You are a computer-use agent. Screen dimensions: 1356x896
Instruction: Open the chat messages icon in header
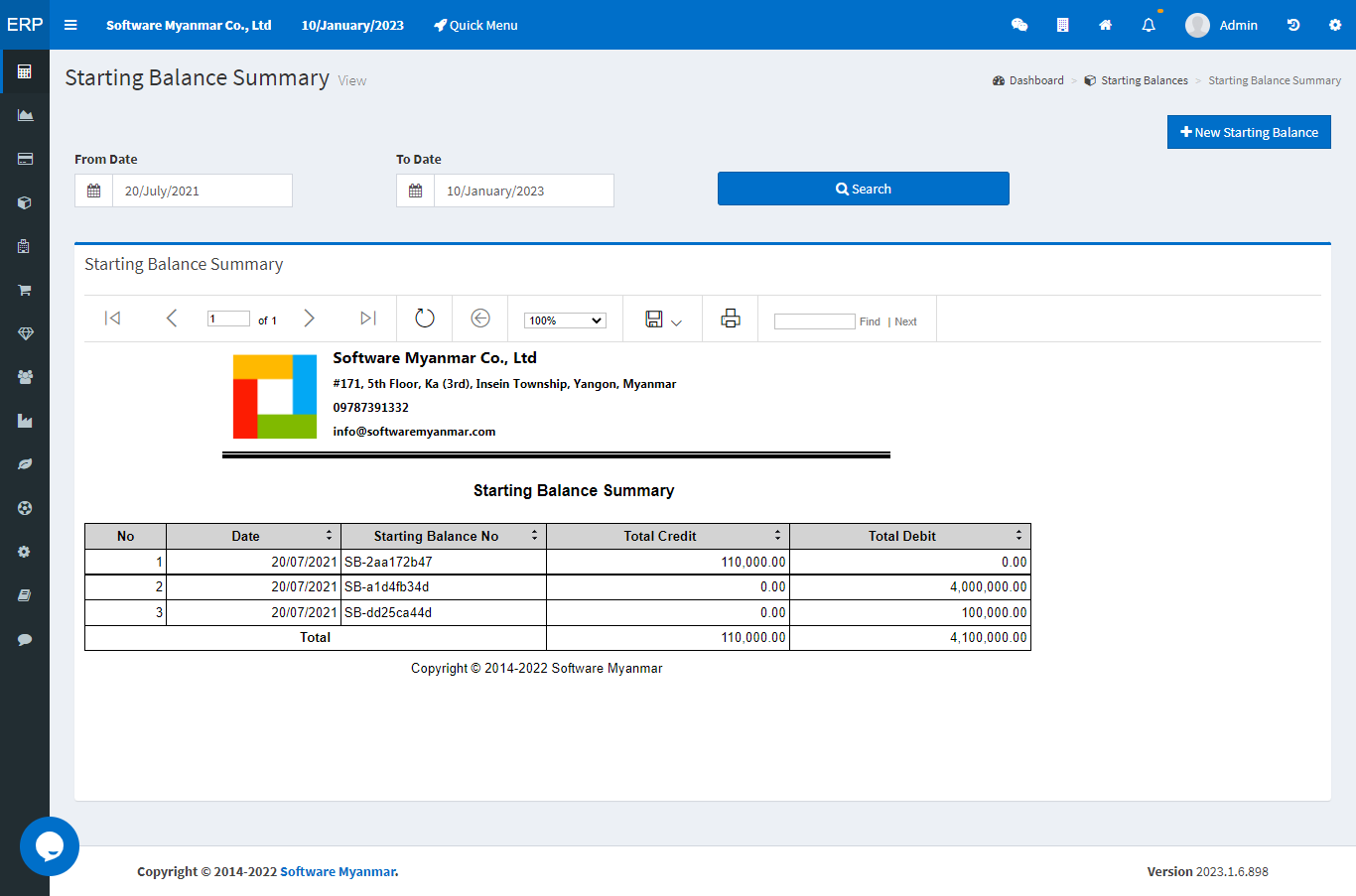1019,25
